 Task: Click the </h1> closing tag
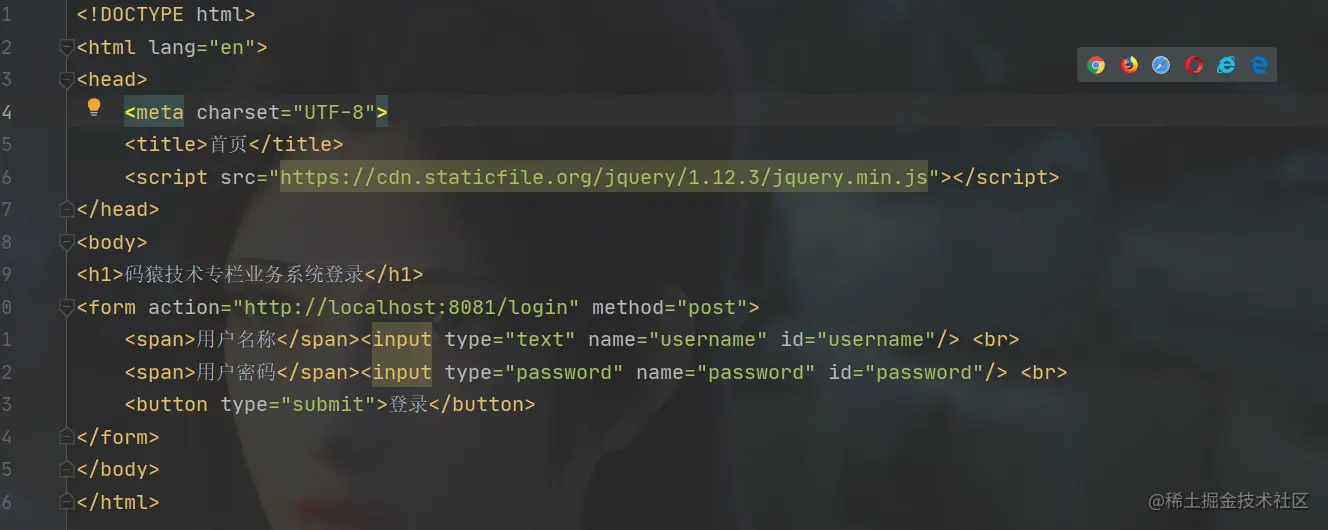pyautogui.click(x=394, y=274)
